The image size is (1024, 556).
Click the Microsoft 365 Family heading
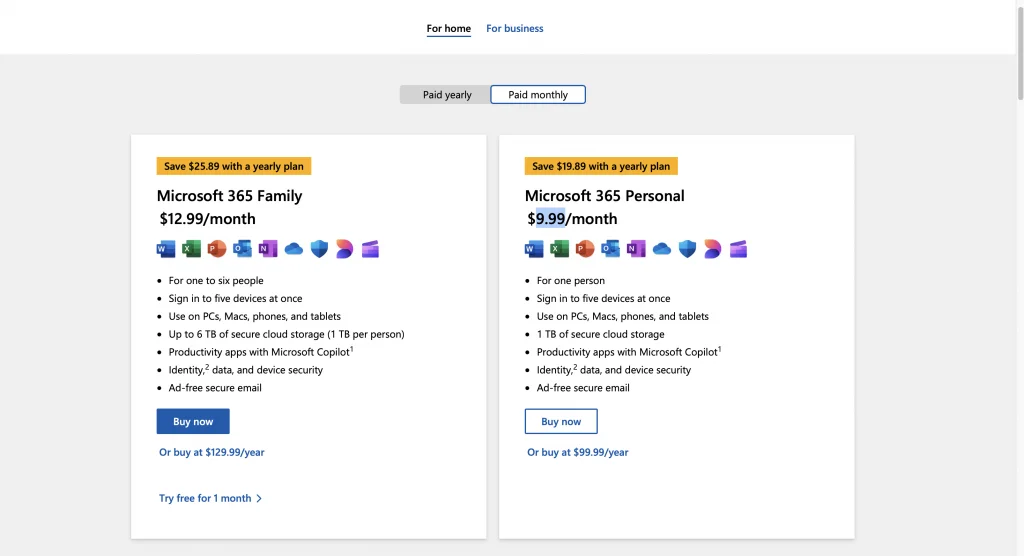[x=229, y=196]
